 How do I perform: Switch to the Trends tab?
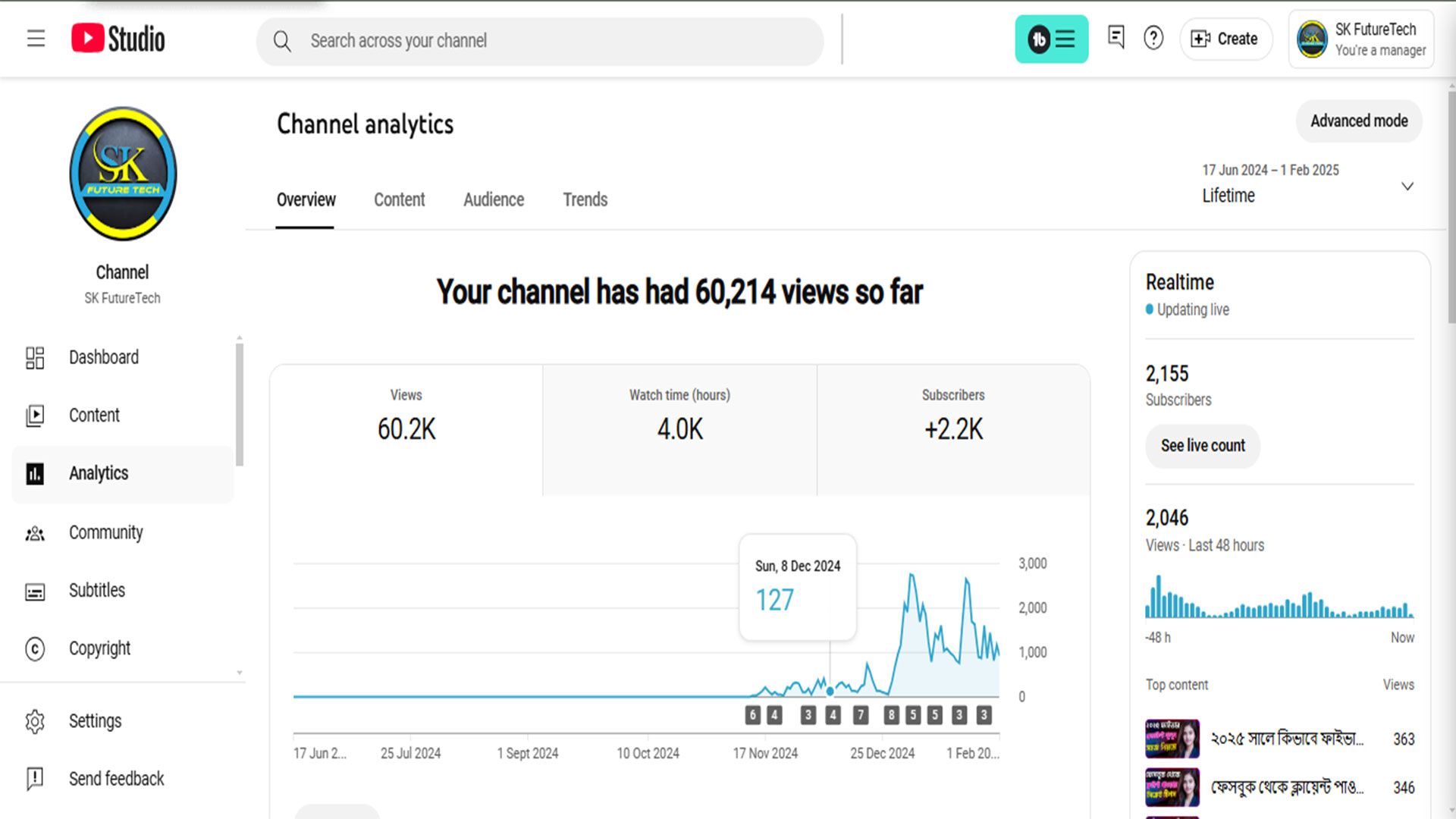[x=585, y=199]
